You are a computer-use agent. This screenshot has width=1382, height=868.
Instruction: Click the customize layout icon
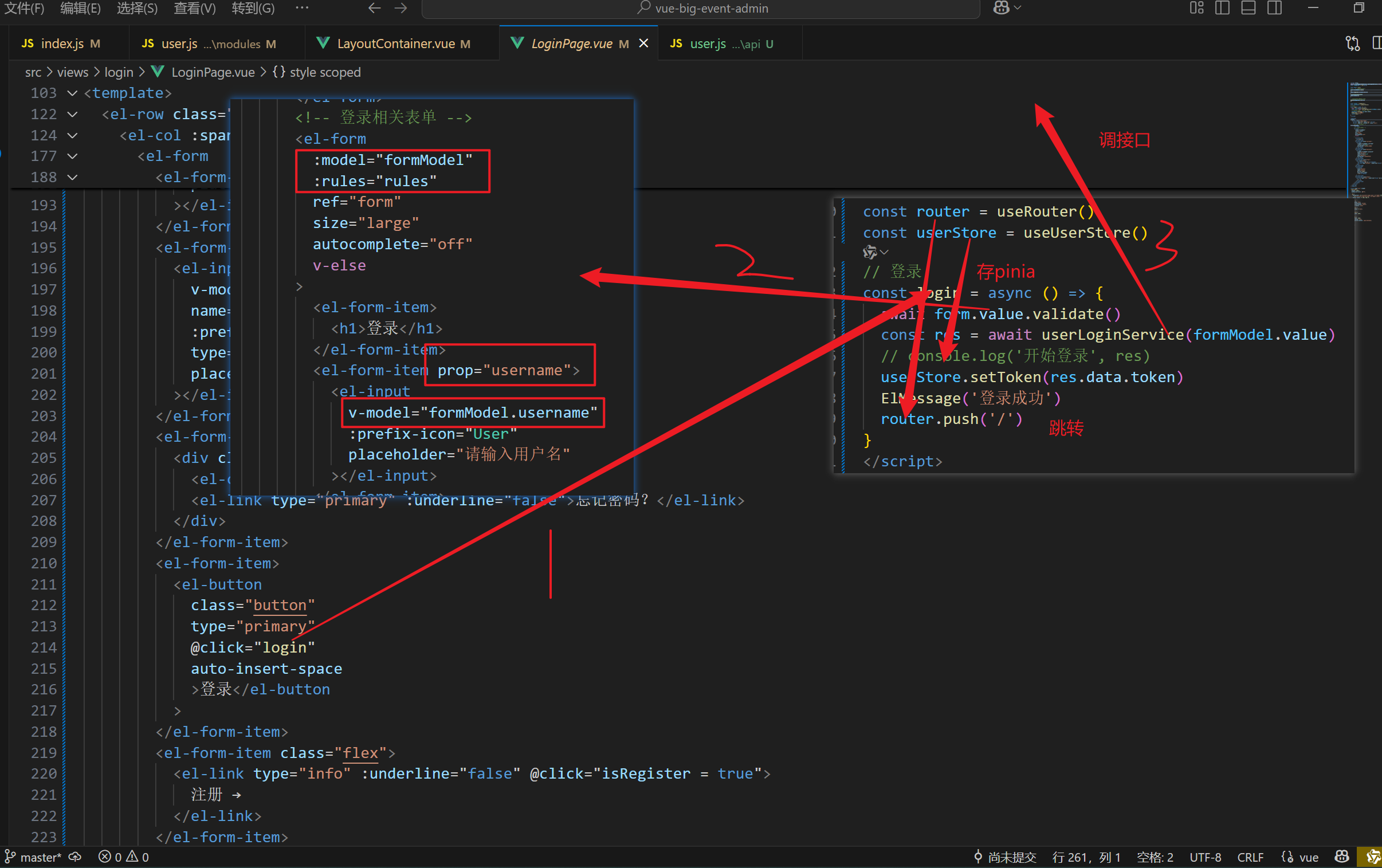point(1196,8)
